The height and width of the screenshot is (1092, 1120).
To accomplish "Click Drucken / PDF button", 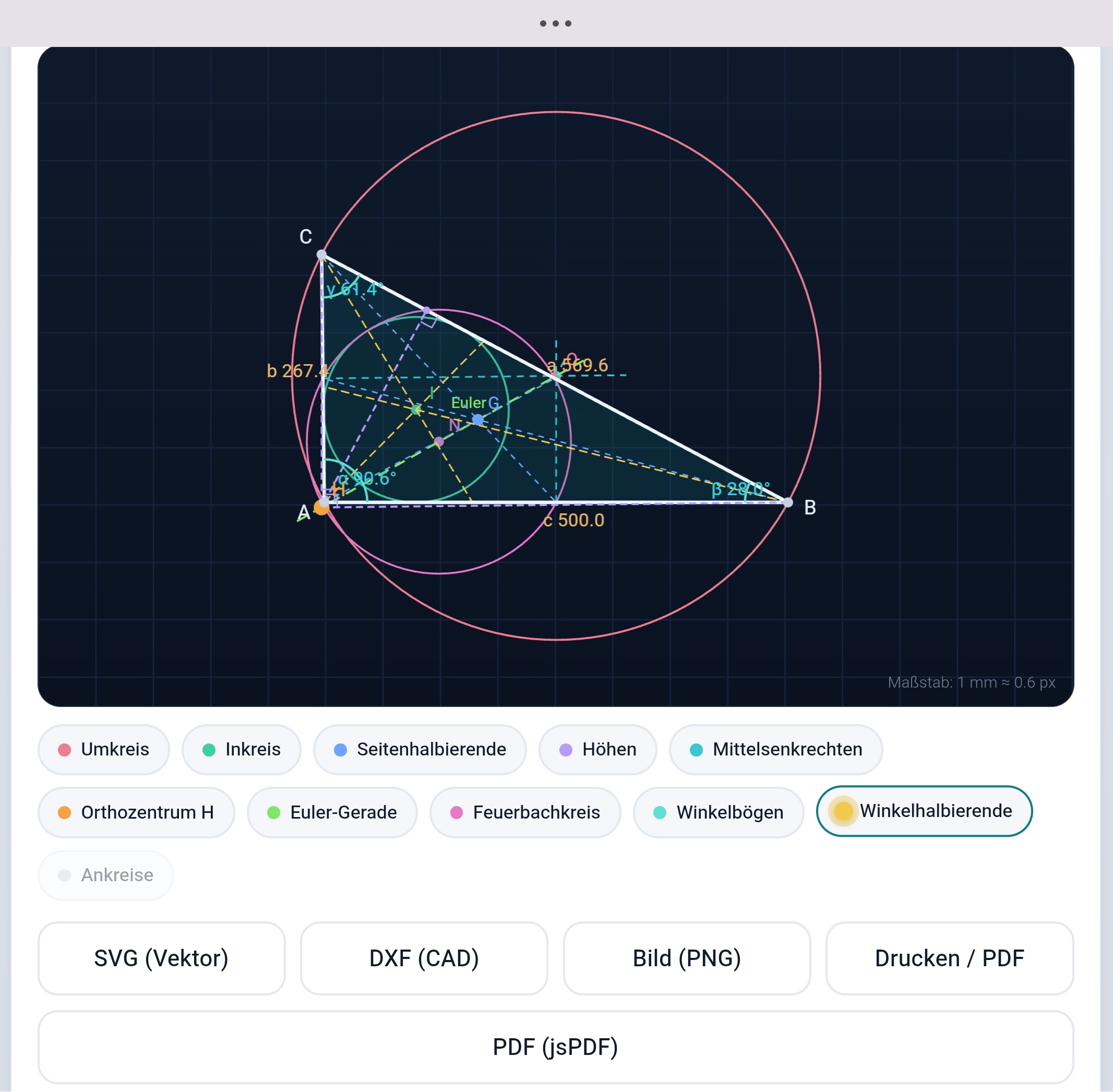I will [950, 958].
